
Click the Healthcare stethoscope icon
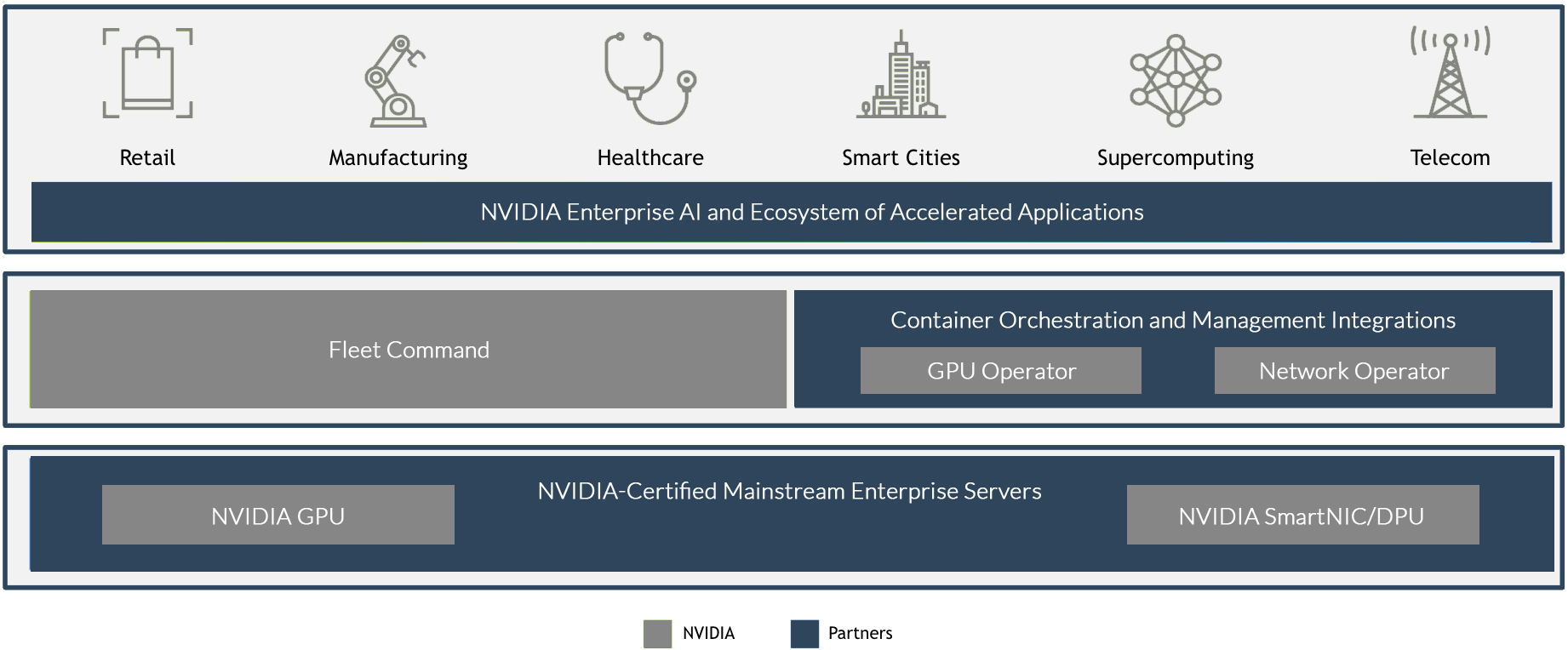tap(650, 78)
